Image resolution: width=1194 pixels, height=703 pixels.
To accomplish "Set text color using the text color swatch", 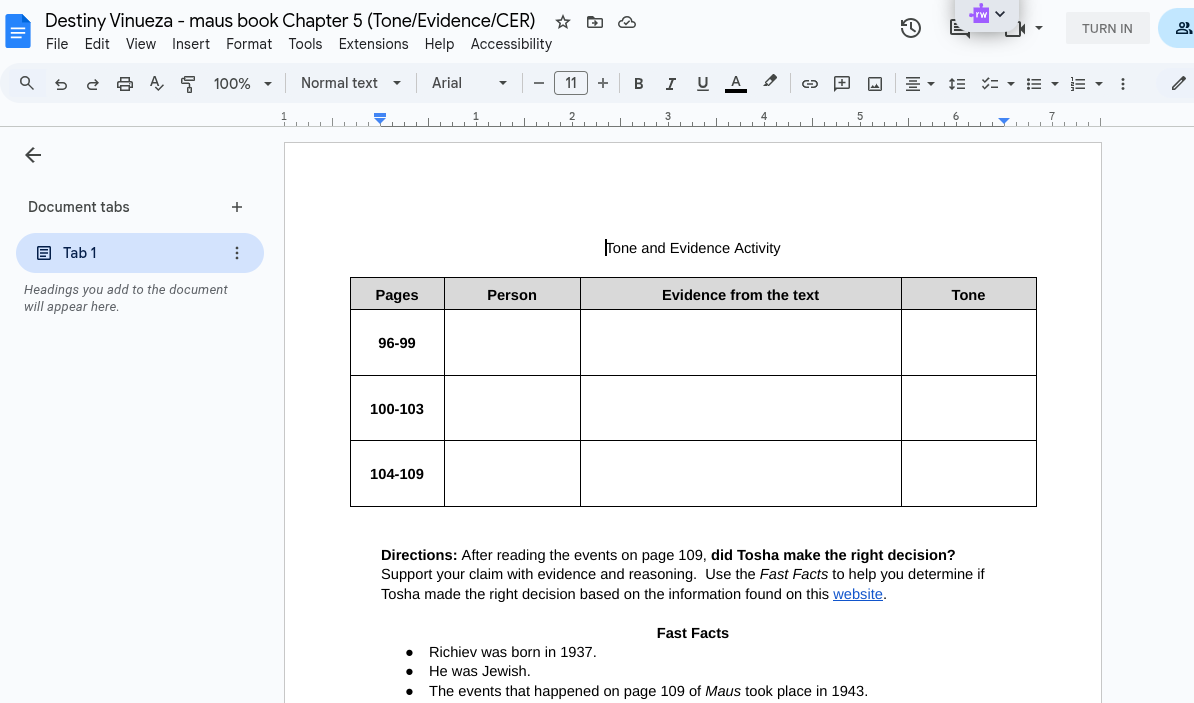I will click(x=735, y=83).
